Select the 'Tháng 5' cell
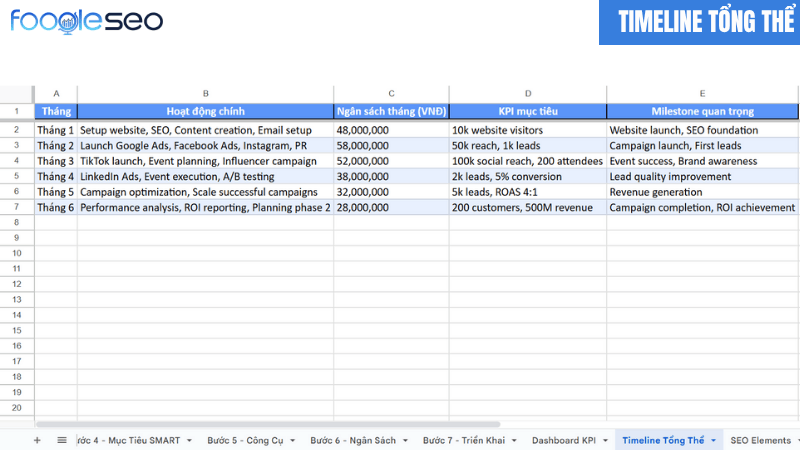This screenshot has width=800, height=450. [x=56, y=192]
